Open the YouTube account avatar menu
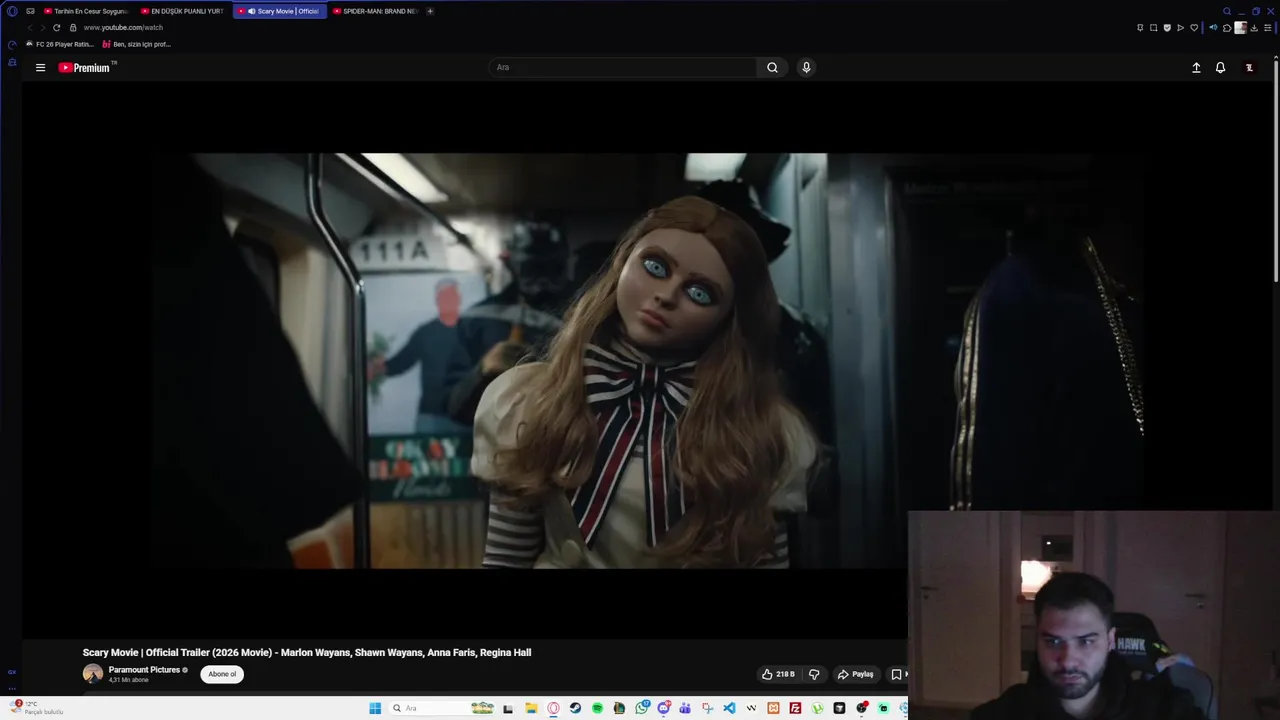The height and width of the screenshot is (720, 1280). (x=1249, y=67)
